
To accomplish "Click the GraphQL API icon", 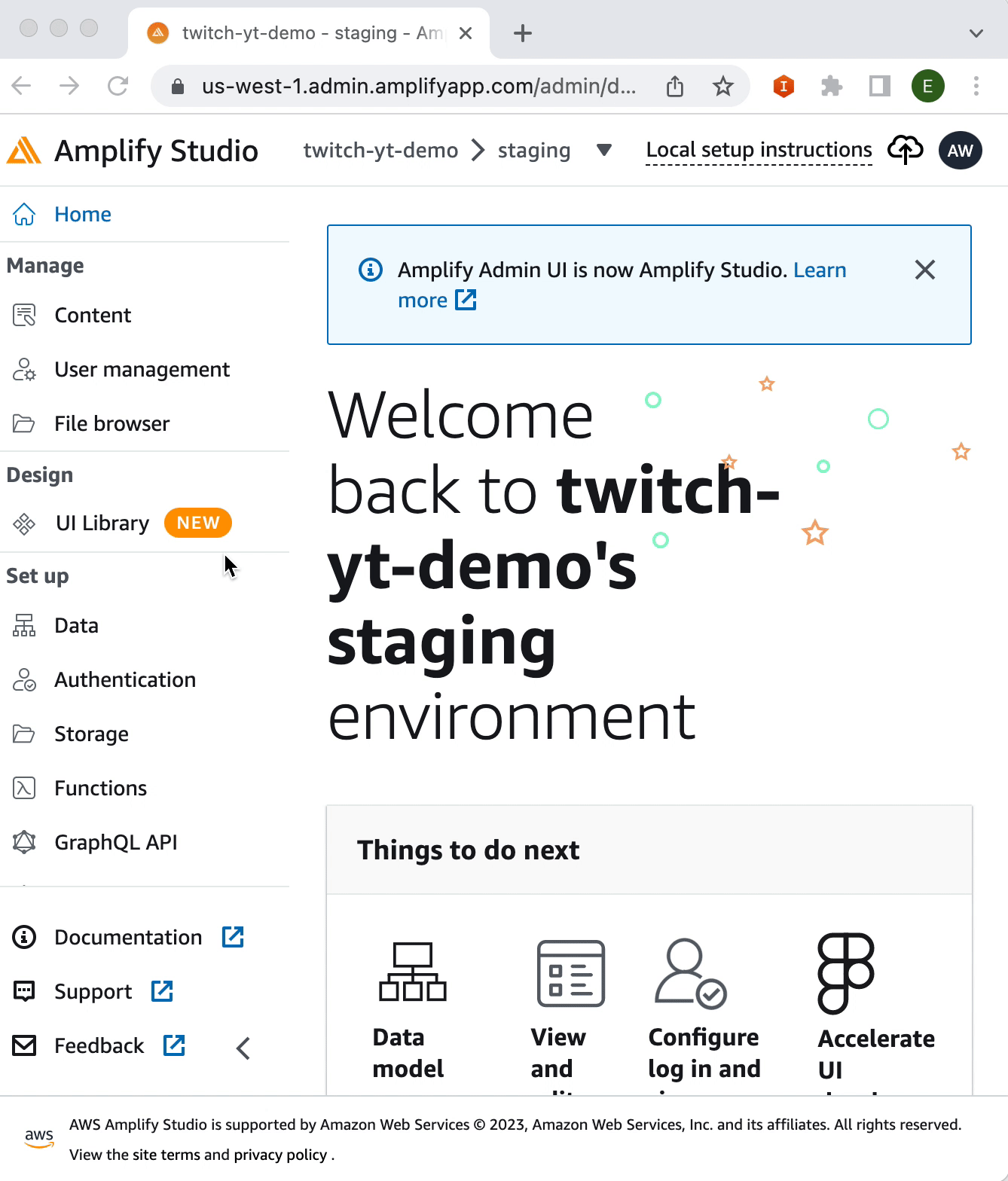I will (24, 843).
